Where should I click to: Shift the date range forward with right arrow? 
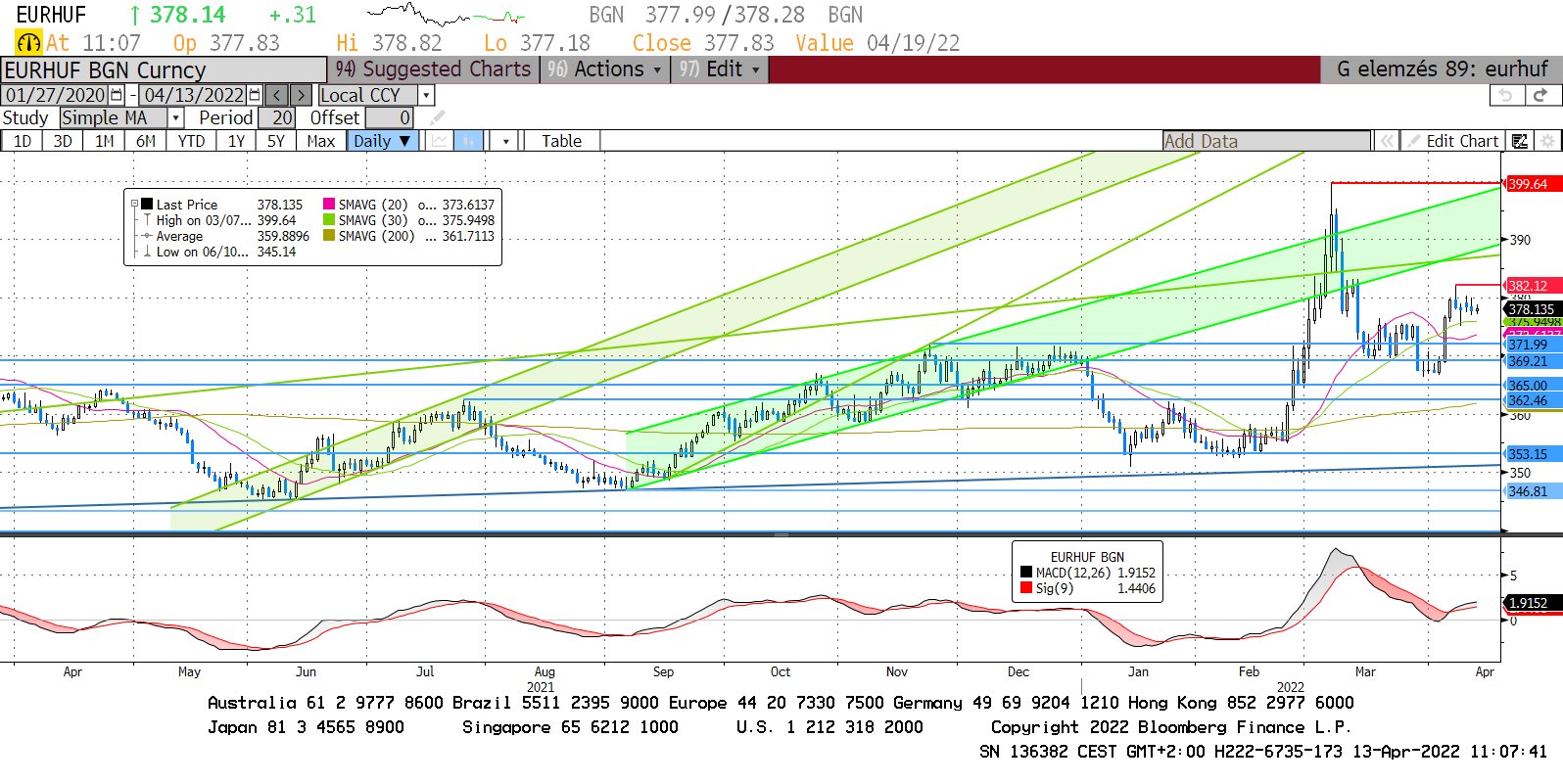pos(301,95)
